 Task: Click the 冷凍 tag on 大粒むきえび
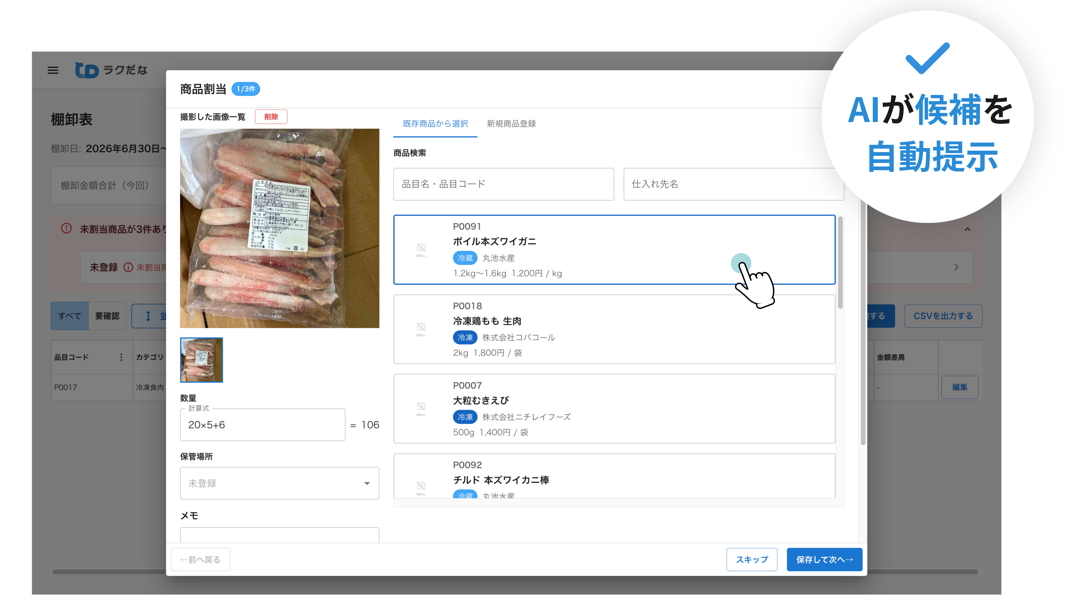pos(465,417)
